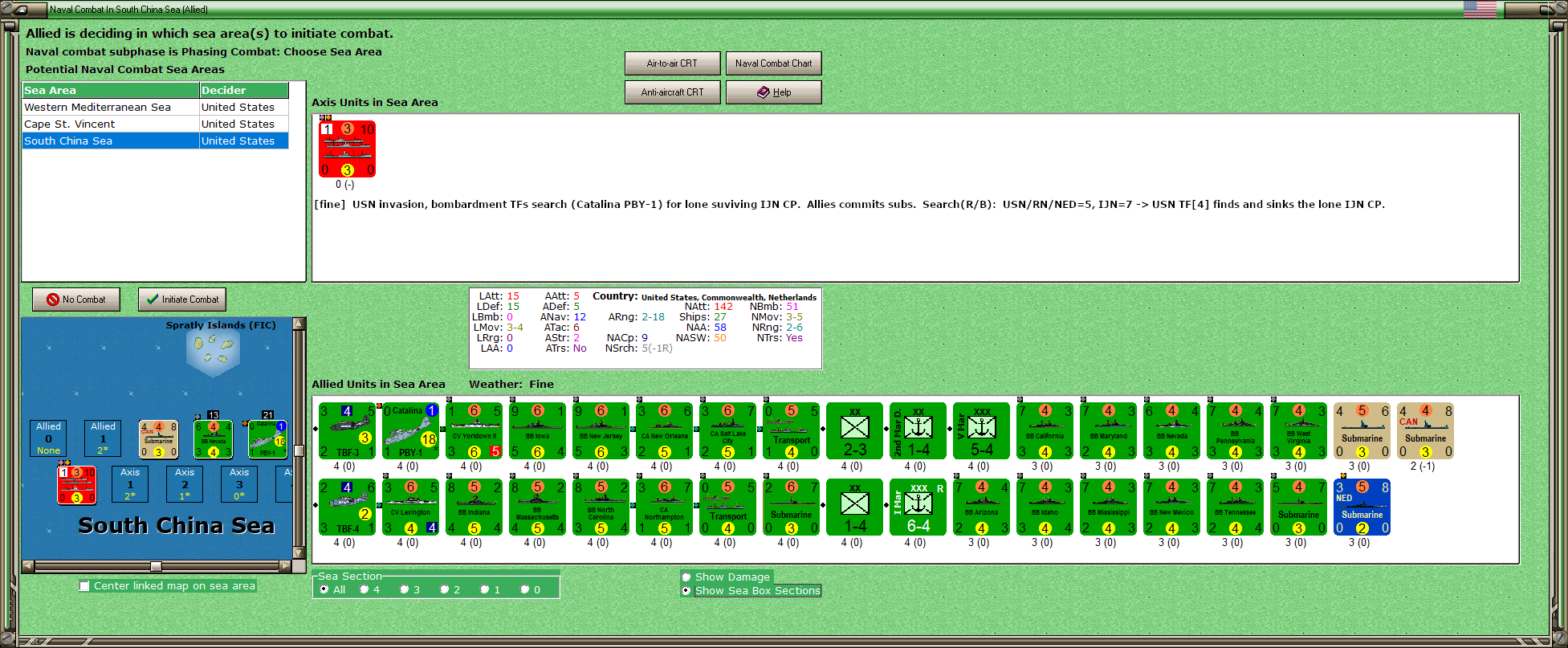This screenshot has width=1568, height=648.
Task: Click the Sea Area column header
Action: point(111,91)
